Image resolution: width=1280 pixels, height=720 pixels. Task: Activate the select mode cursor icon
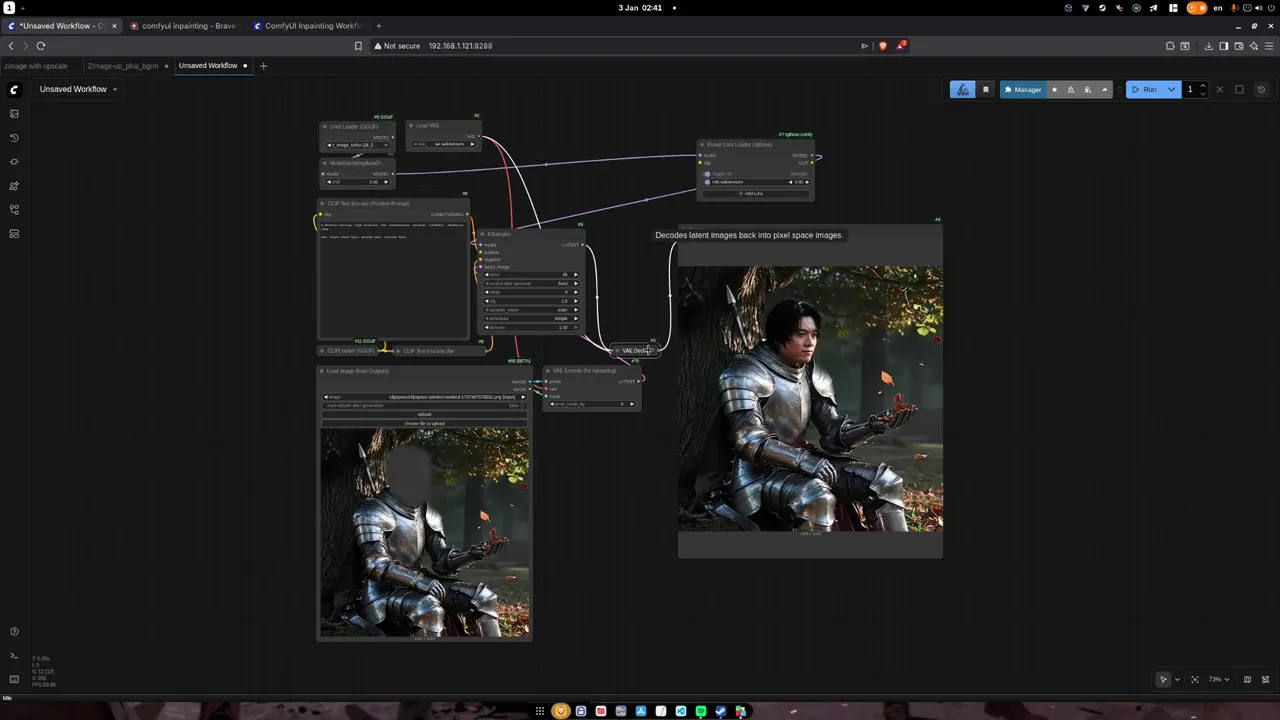(1163, 680)
